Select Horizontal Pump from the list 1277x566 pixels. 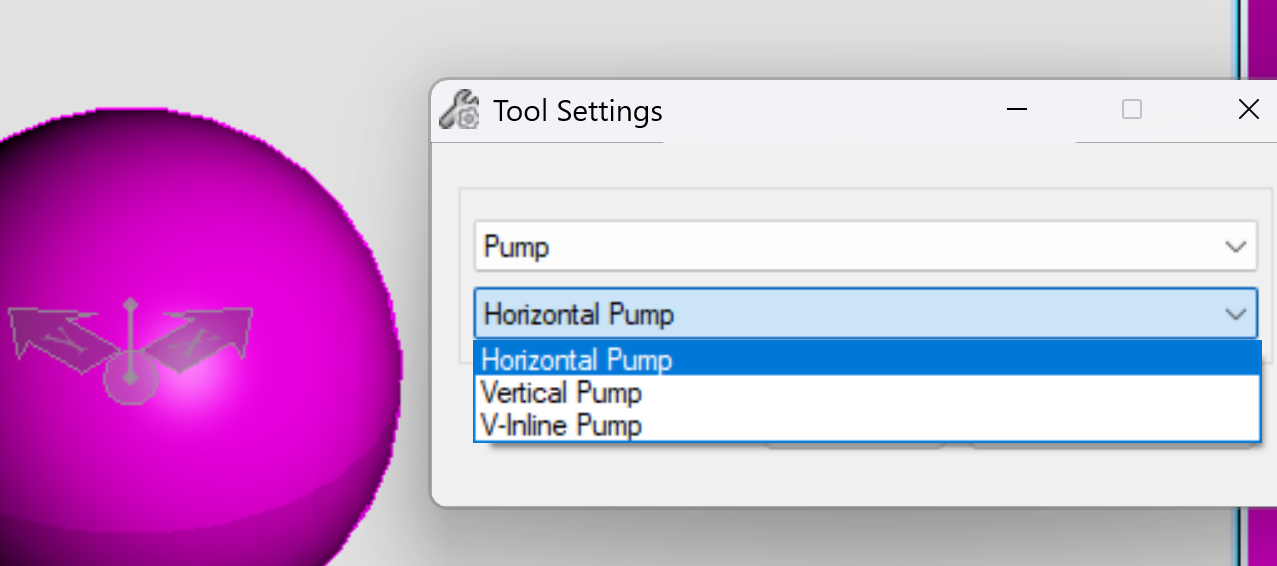click(x=576, y=359)
